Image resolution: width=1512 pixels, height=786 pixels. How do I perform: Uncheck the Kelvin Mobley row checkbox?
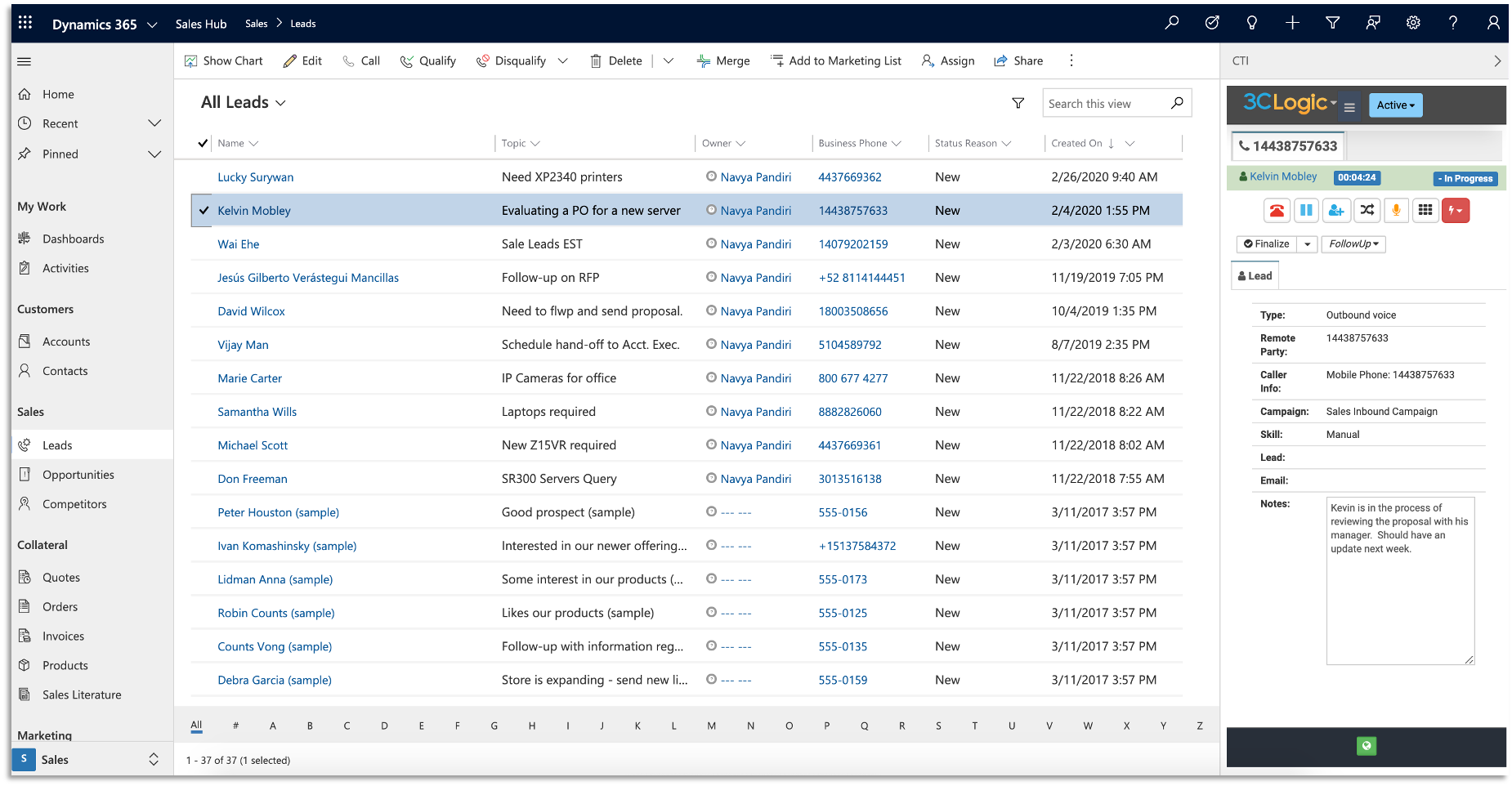(204, 210)
